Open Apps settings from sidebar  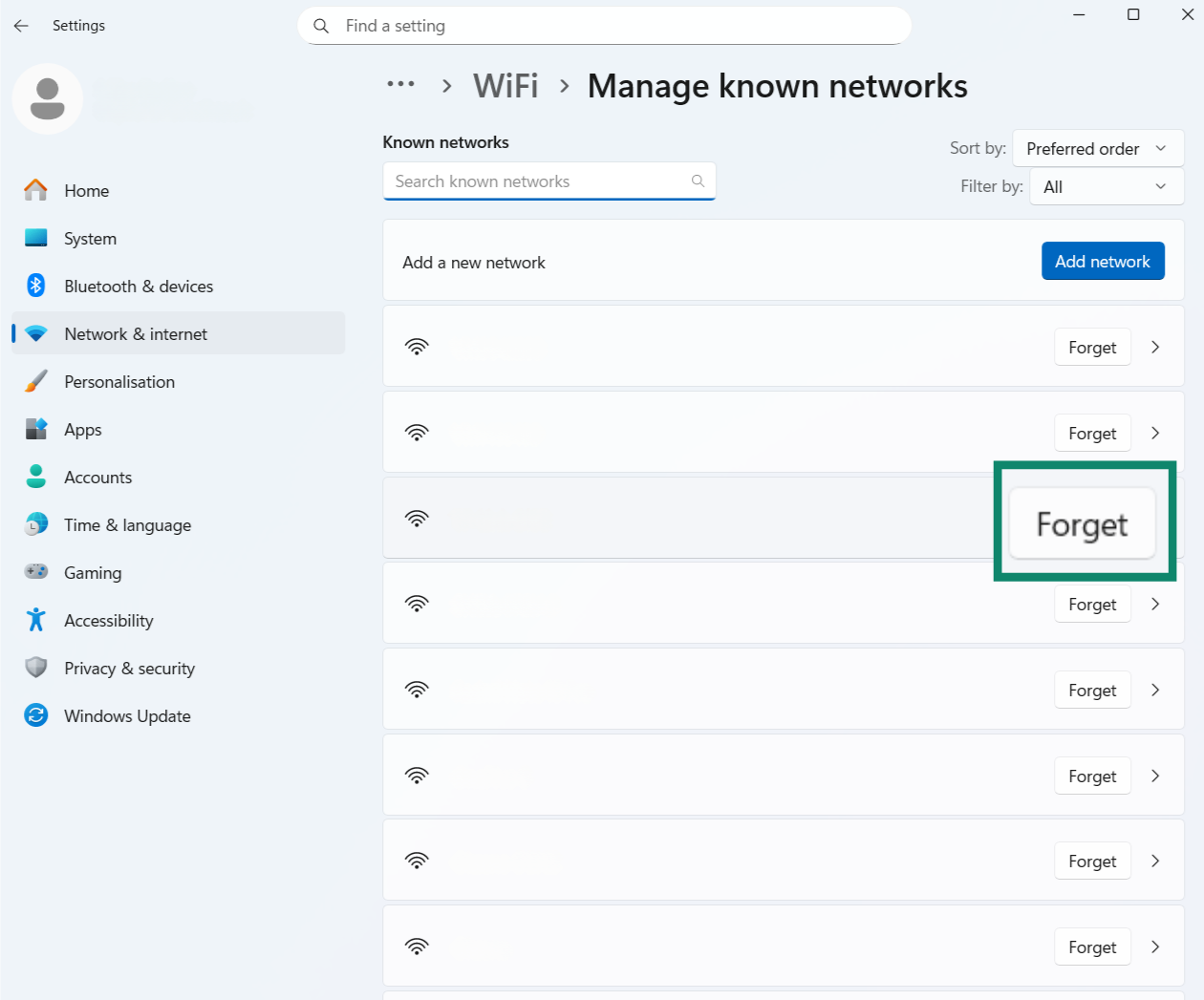pyautogui.click(x=82, y=429)
